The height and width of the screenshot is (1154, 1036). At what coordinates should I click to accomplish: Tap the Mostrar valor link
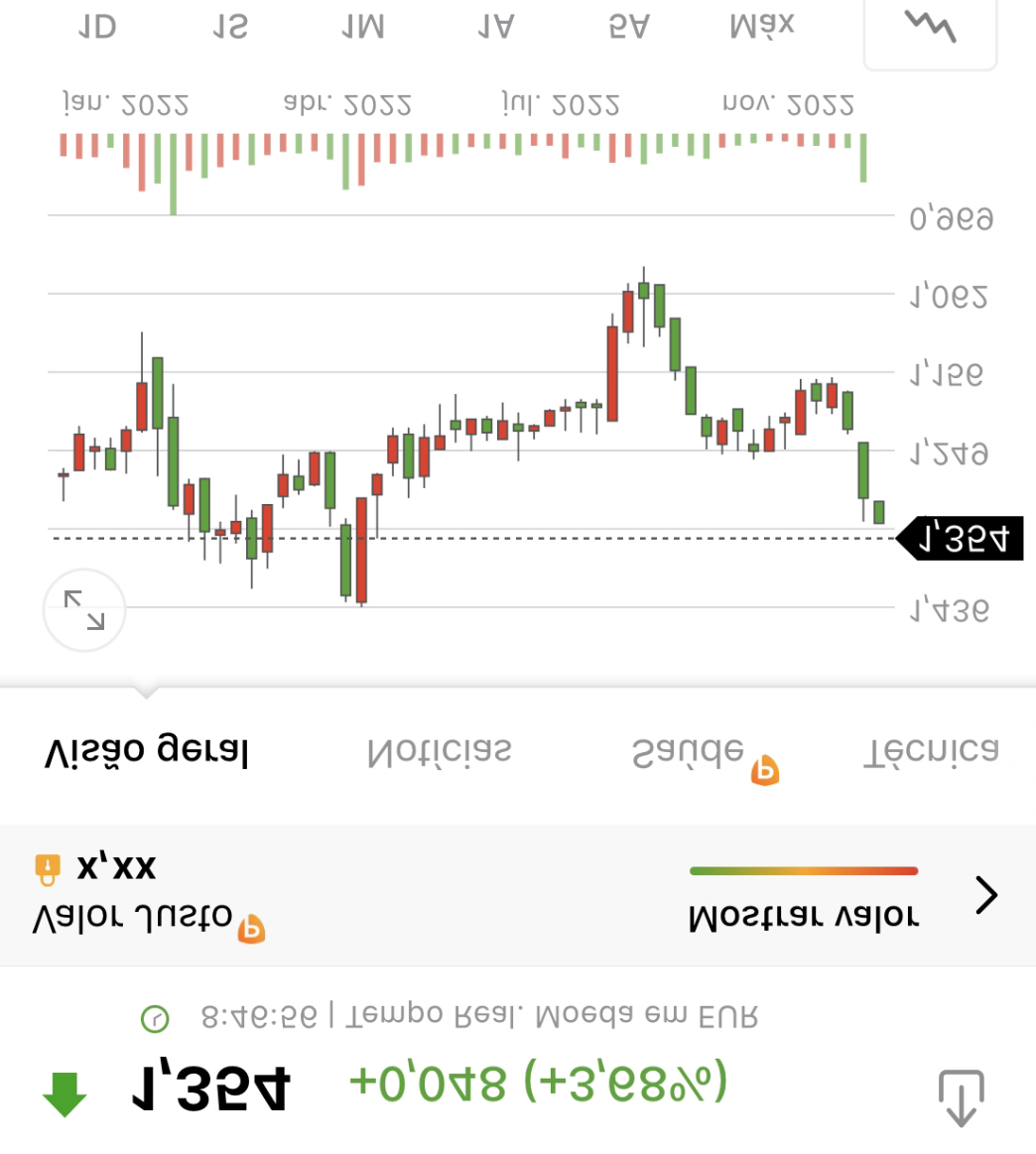(803, 916)
